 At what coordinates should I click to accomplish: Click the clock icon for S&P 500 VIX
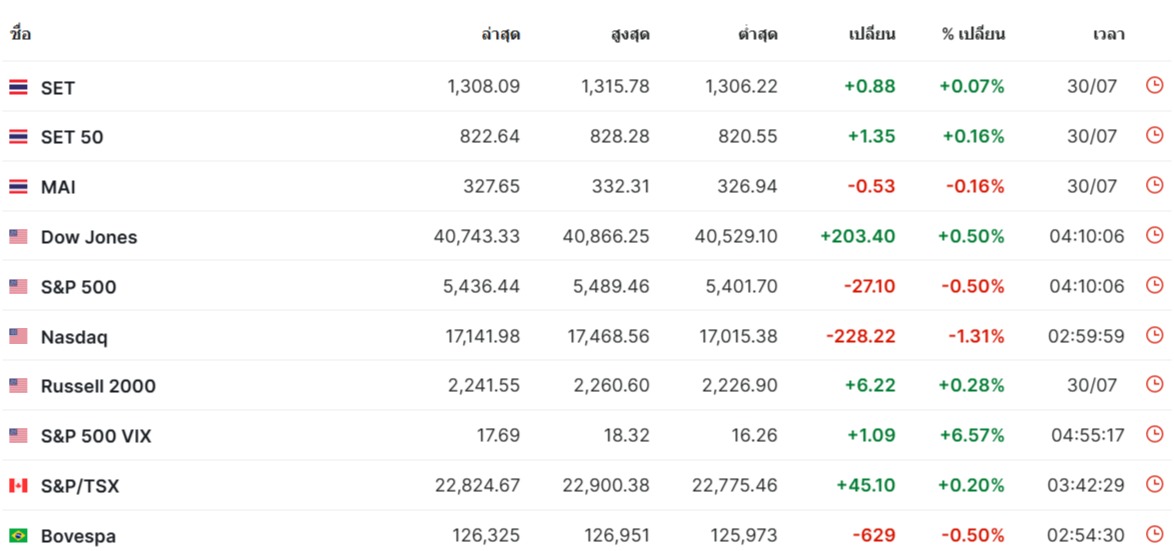coord(1154,435)
